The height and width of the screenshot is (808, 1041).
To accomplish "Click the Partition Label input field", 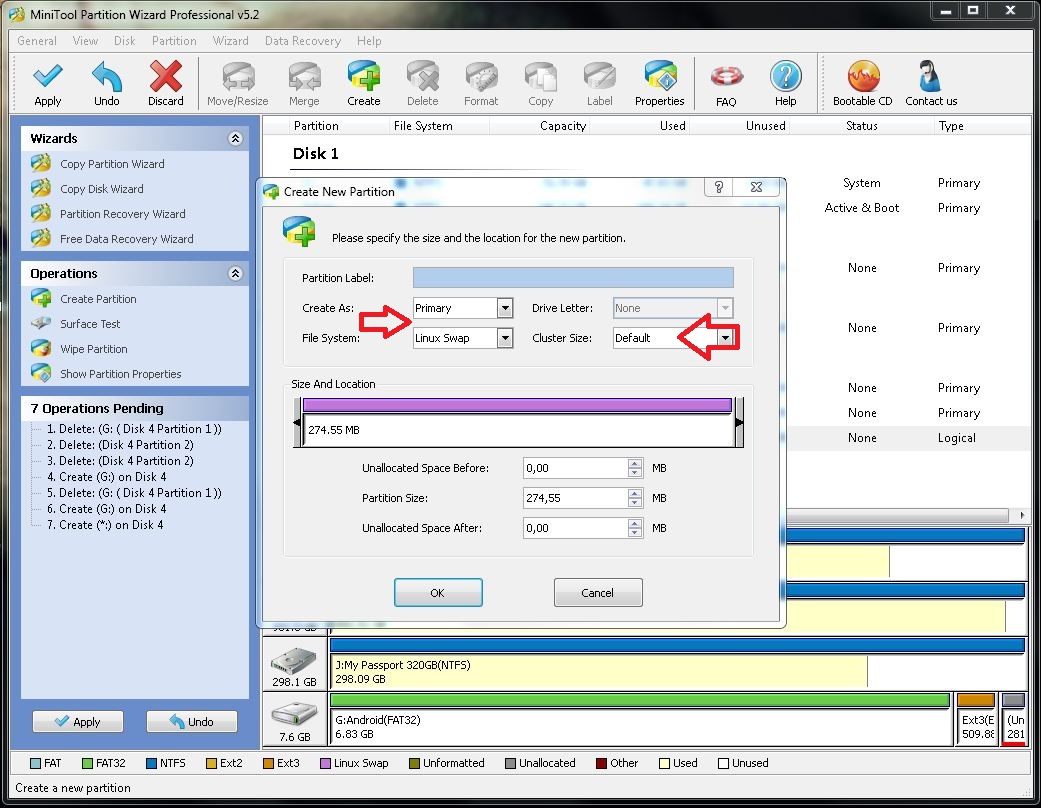I will tap(573, 278).
